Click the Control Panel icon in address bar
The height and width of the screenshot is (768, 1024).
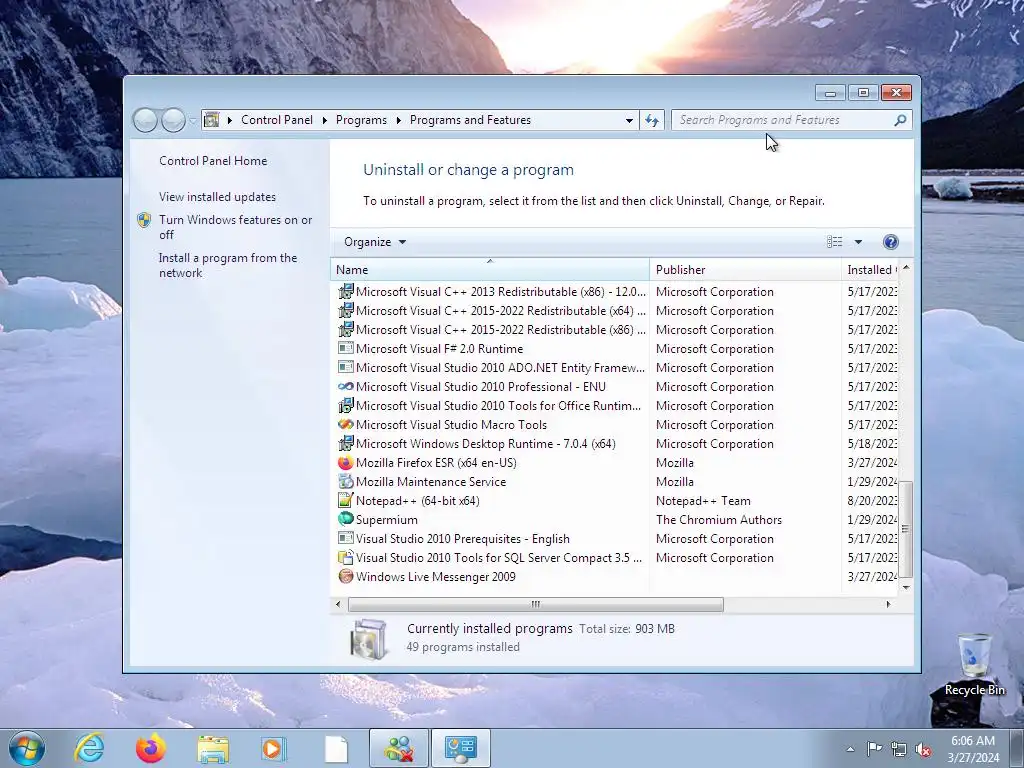212,120
